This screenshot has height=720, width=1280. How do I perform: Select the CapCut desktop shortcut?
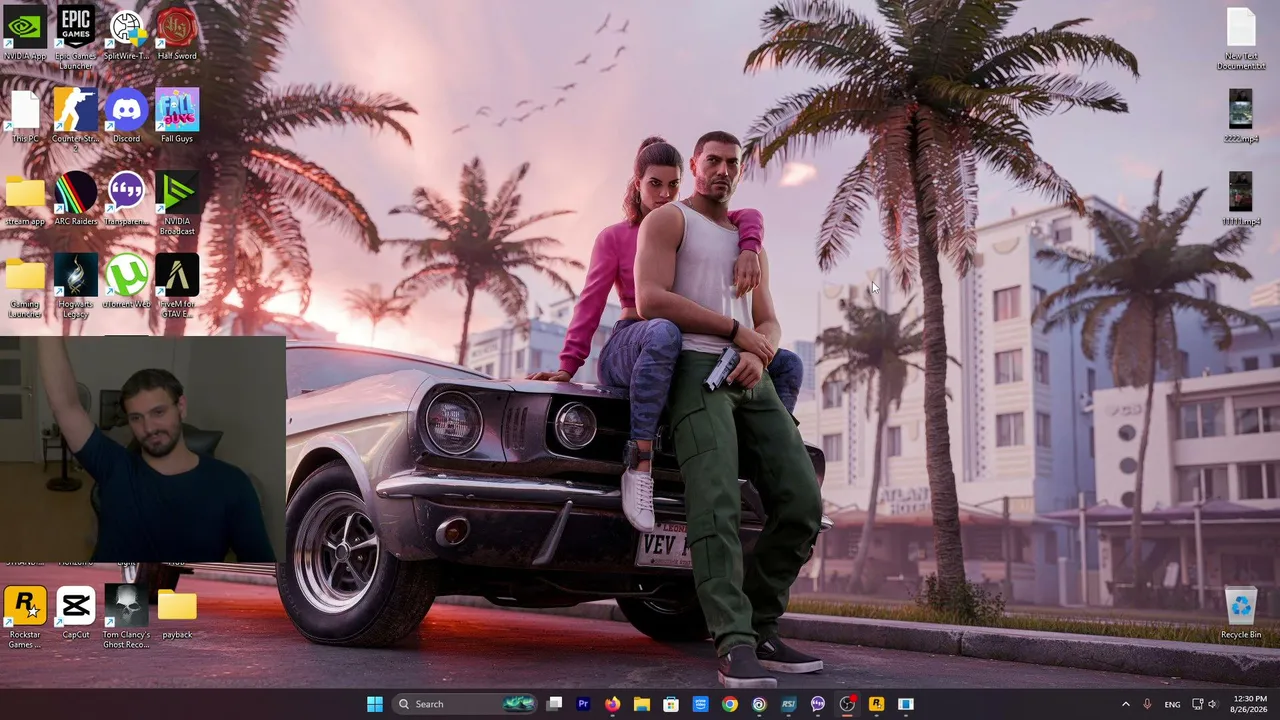tap(76, 614)
